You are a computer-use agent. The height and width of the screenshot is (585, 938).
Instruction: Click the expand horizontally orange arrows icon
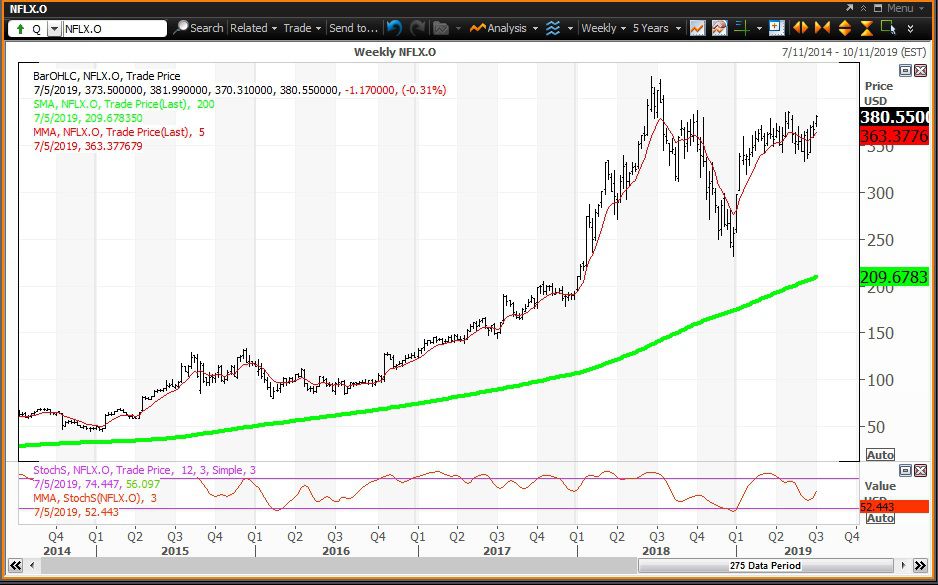800,28
